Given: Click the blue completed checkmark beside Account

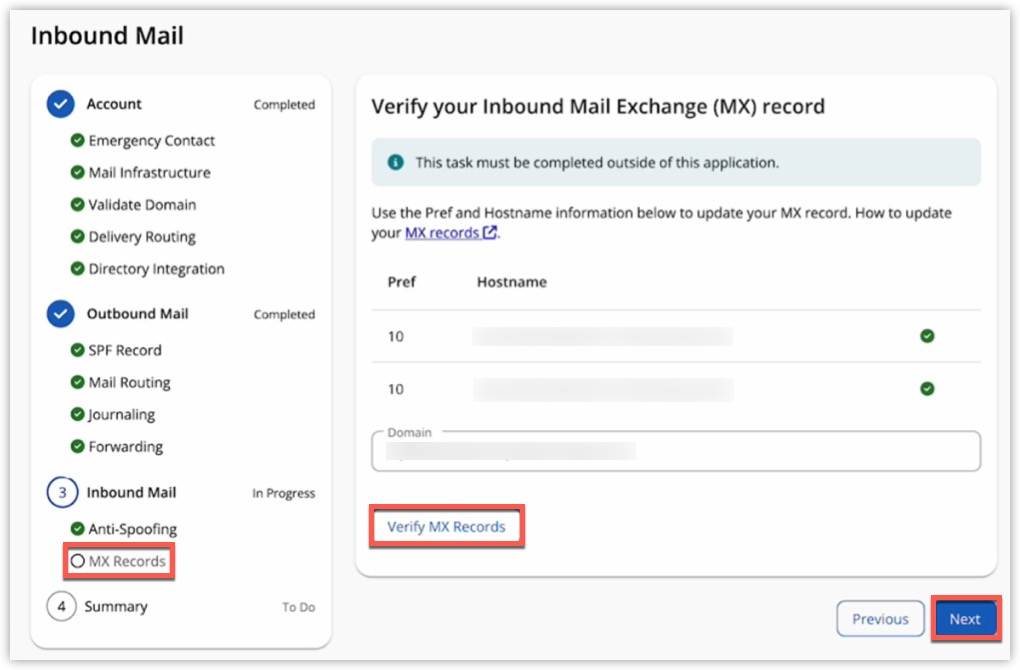Looking at the screenshot, I should 61,103.
